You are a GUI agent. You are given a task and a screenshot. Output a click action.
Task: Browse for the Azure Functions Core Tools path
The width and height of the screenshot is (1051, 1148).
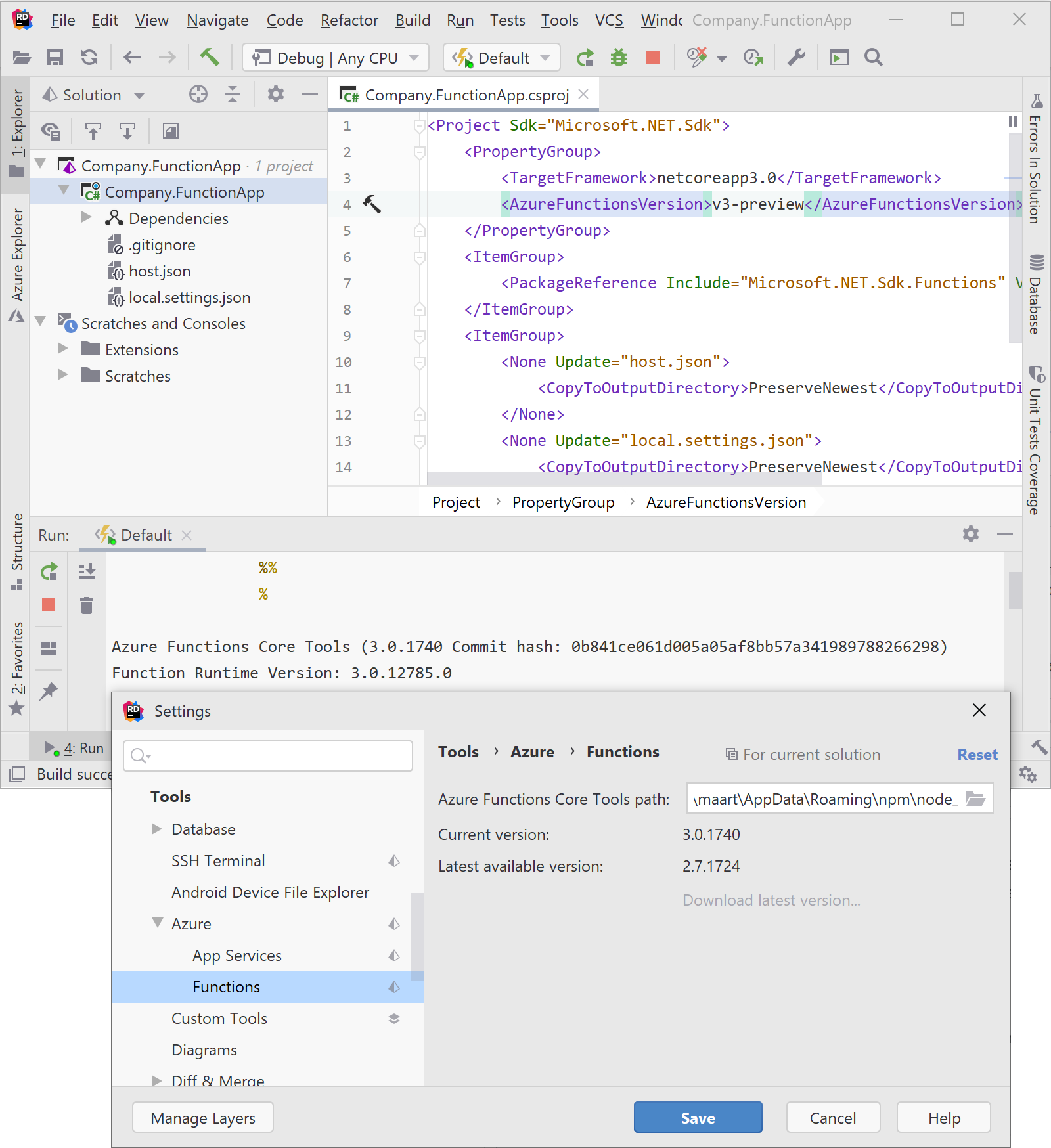click(977, 799)
